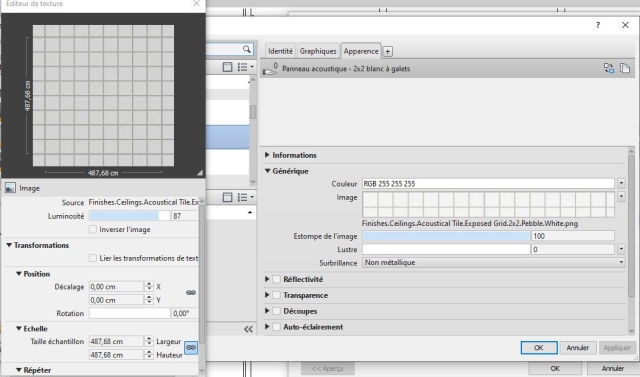Expand the Informations section
This screenshot has height=377, width=640.
[x=267, y=155]
